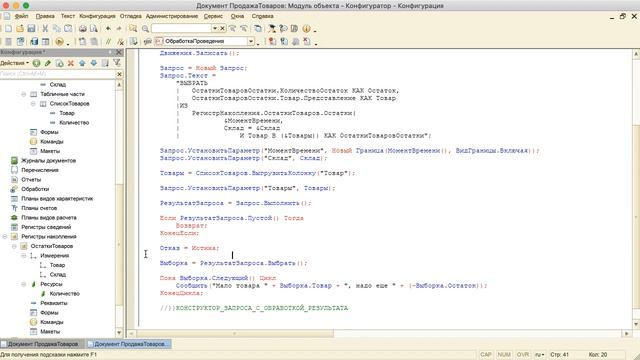
Task: Clear the configuration tree search field
Action: click(x=119, y=74)
